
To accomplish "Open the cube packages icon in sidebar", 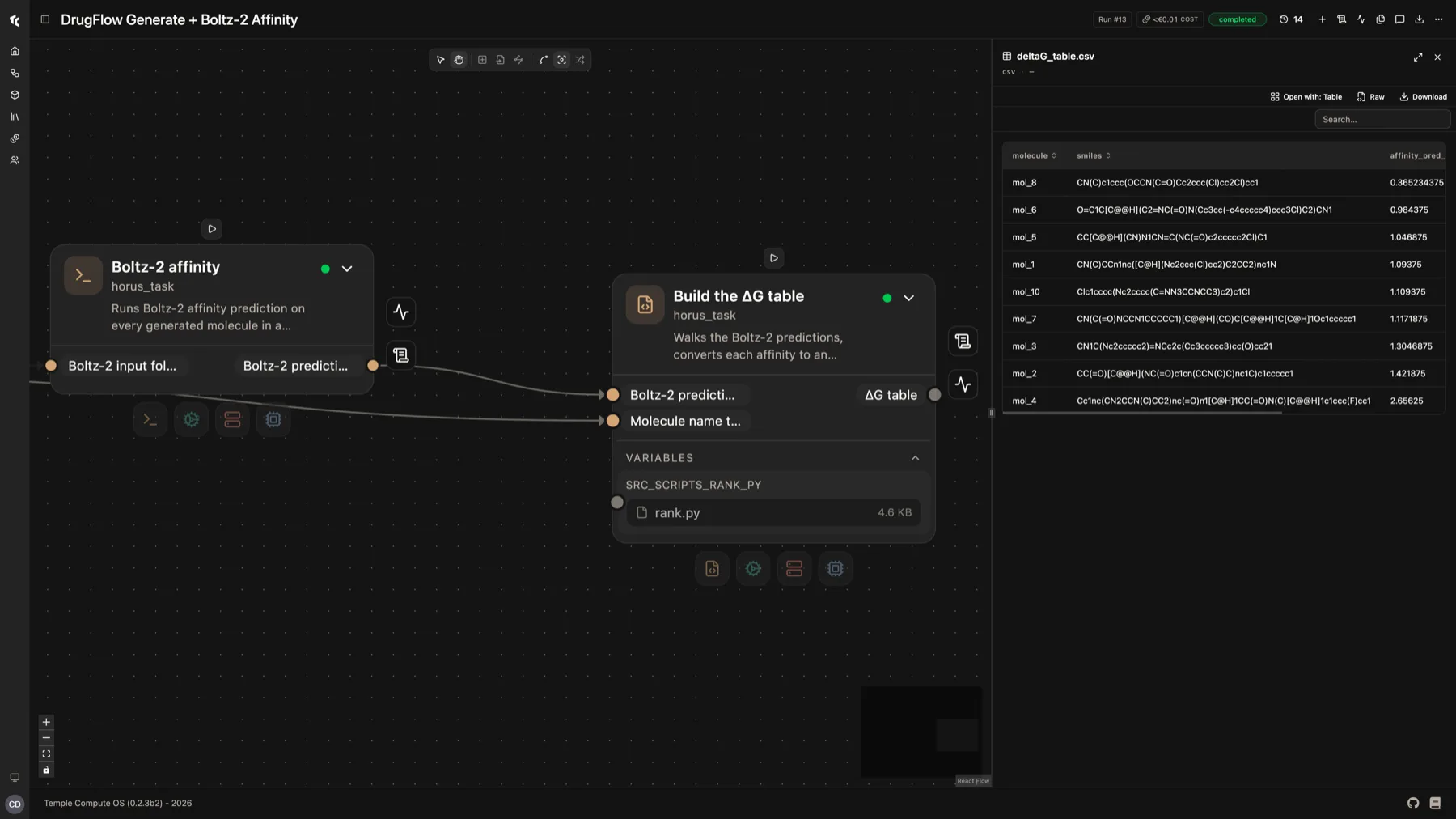I will click(x=15, y=95).
